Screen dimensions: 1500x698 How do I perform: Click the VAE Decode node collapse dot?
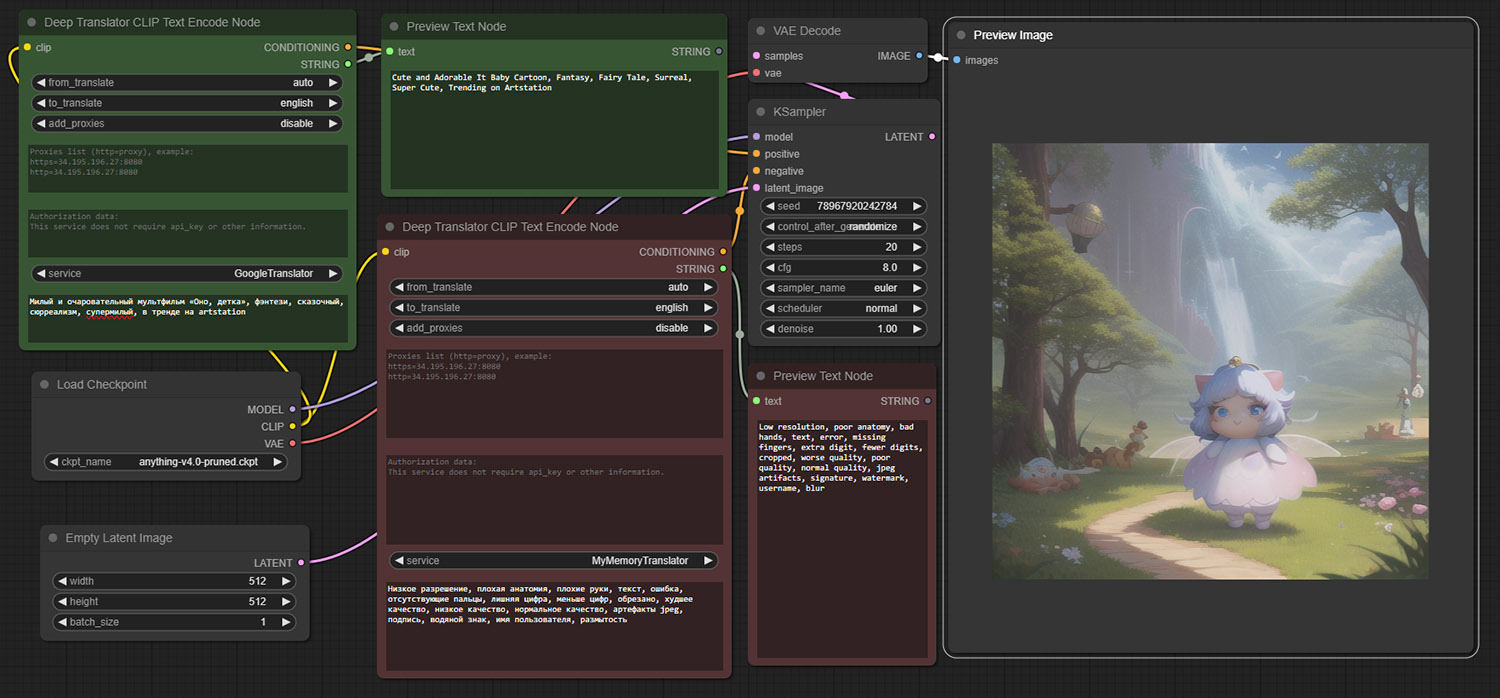761,31
